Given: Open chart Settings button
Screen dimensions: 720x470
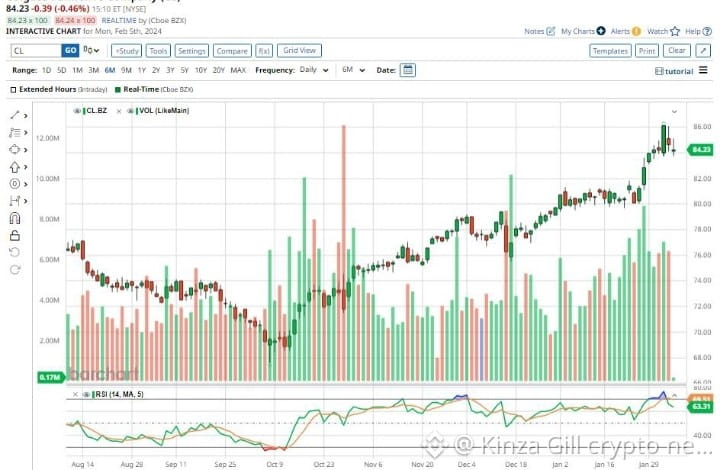Looking at the screenshot, I should tap(191, 50).
